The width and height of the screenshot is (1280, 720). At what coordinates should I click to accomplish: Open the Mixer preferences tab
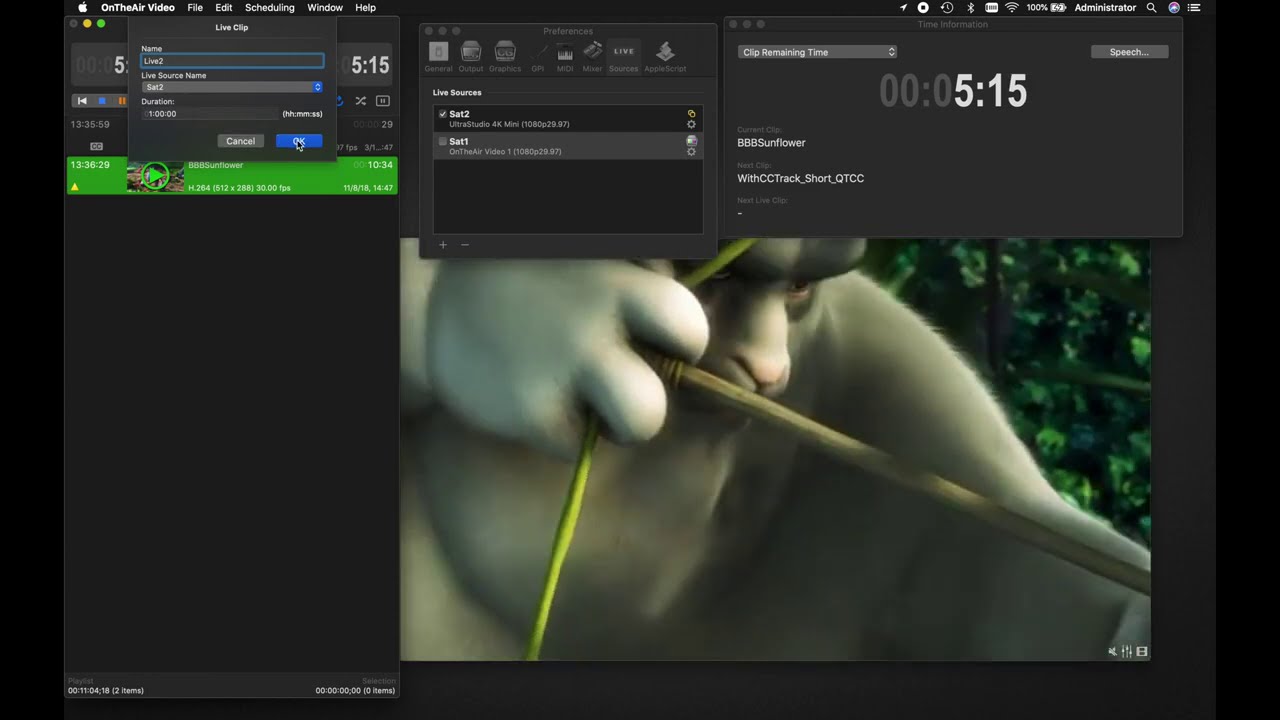pos(593,57)
